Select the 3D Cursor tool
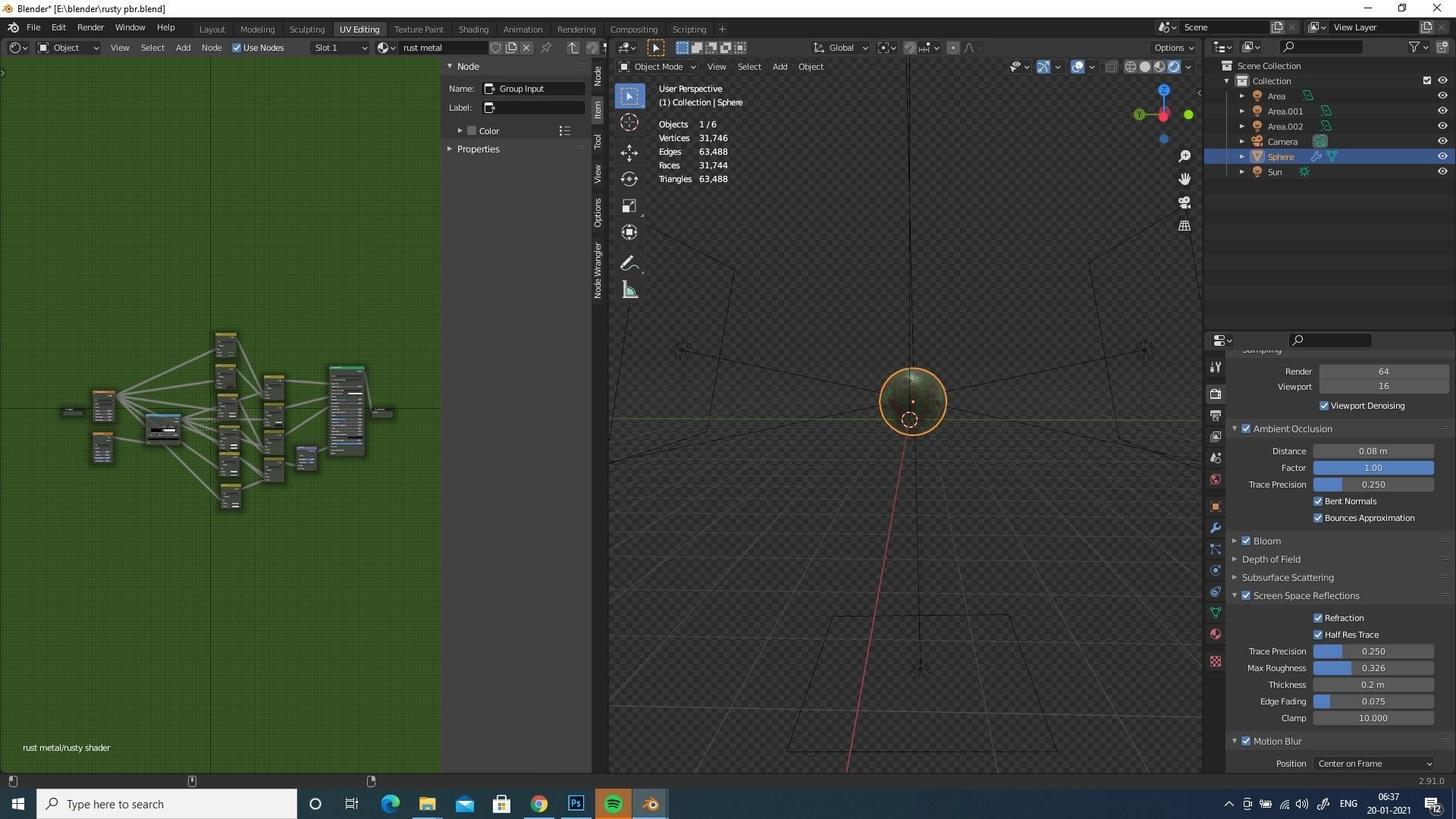This screenshot has width=1456, height=819. (x=629, y=123)
